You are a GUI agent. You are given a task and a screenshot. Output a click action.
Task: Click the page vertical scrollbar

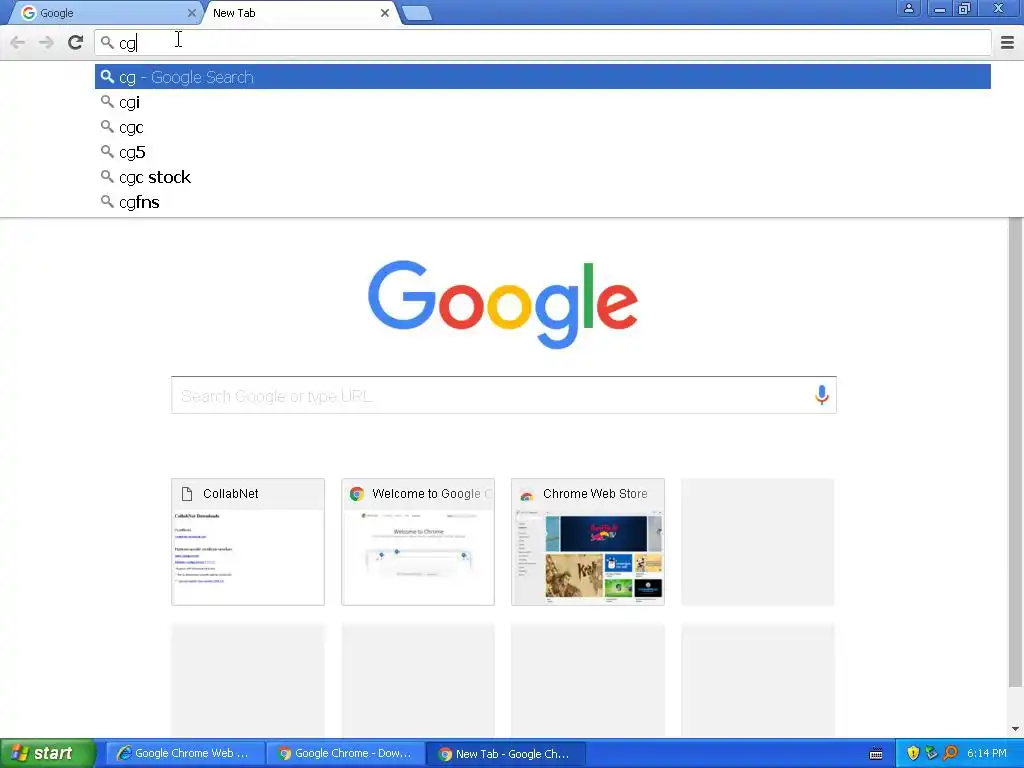[1015, 451]
